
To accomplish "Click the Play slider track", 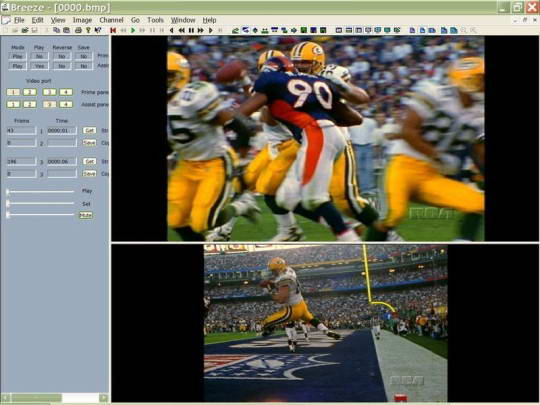I will pyautogui.click(x=41, y=191).
